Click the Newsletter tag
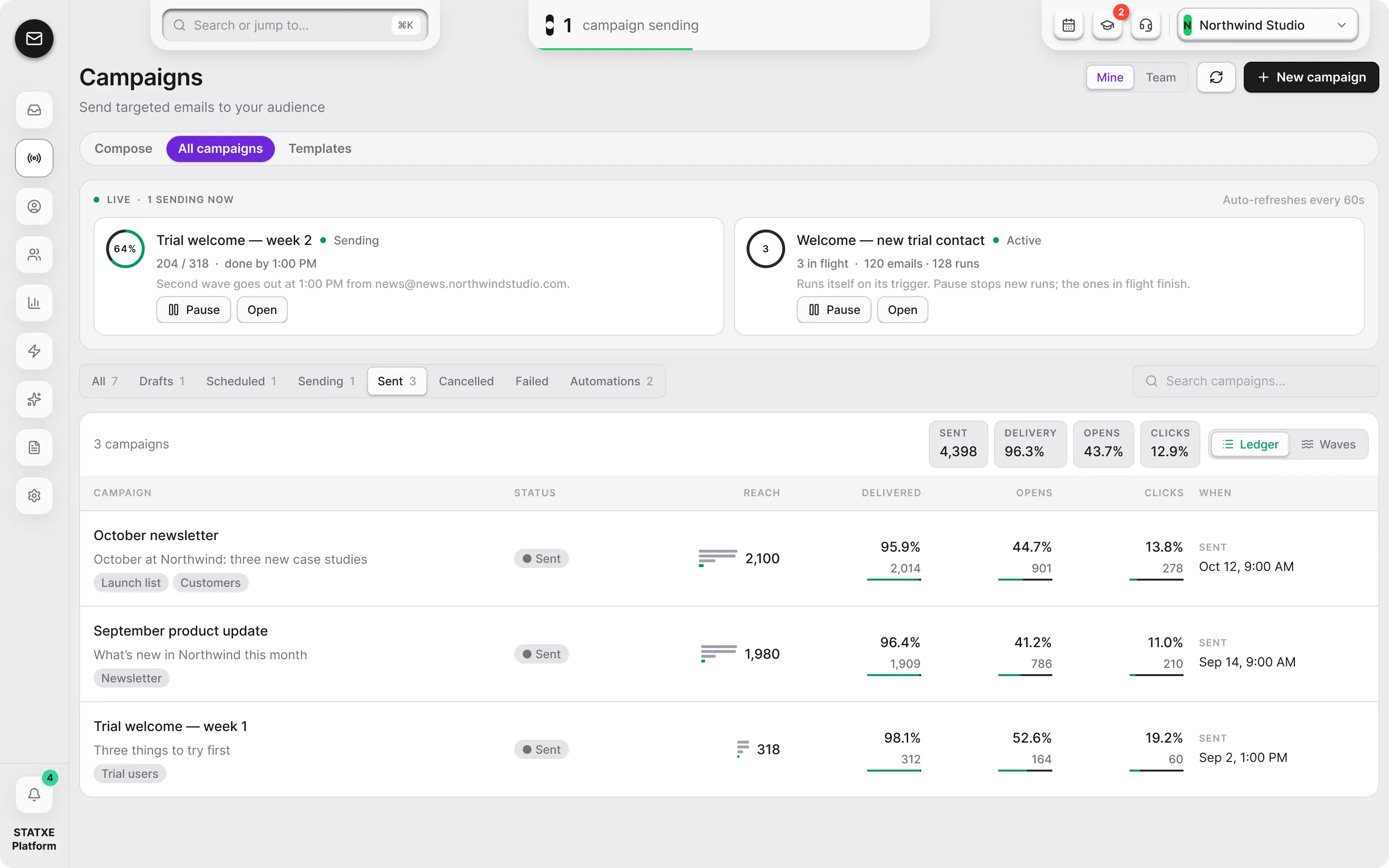Viewport: 1389px width, 868px height. [132, 678]
